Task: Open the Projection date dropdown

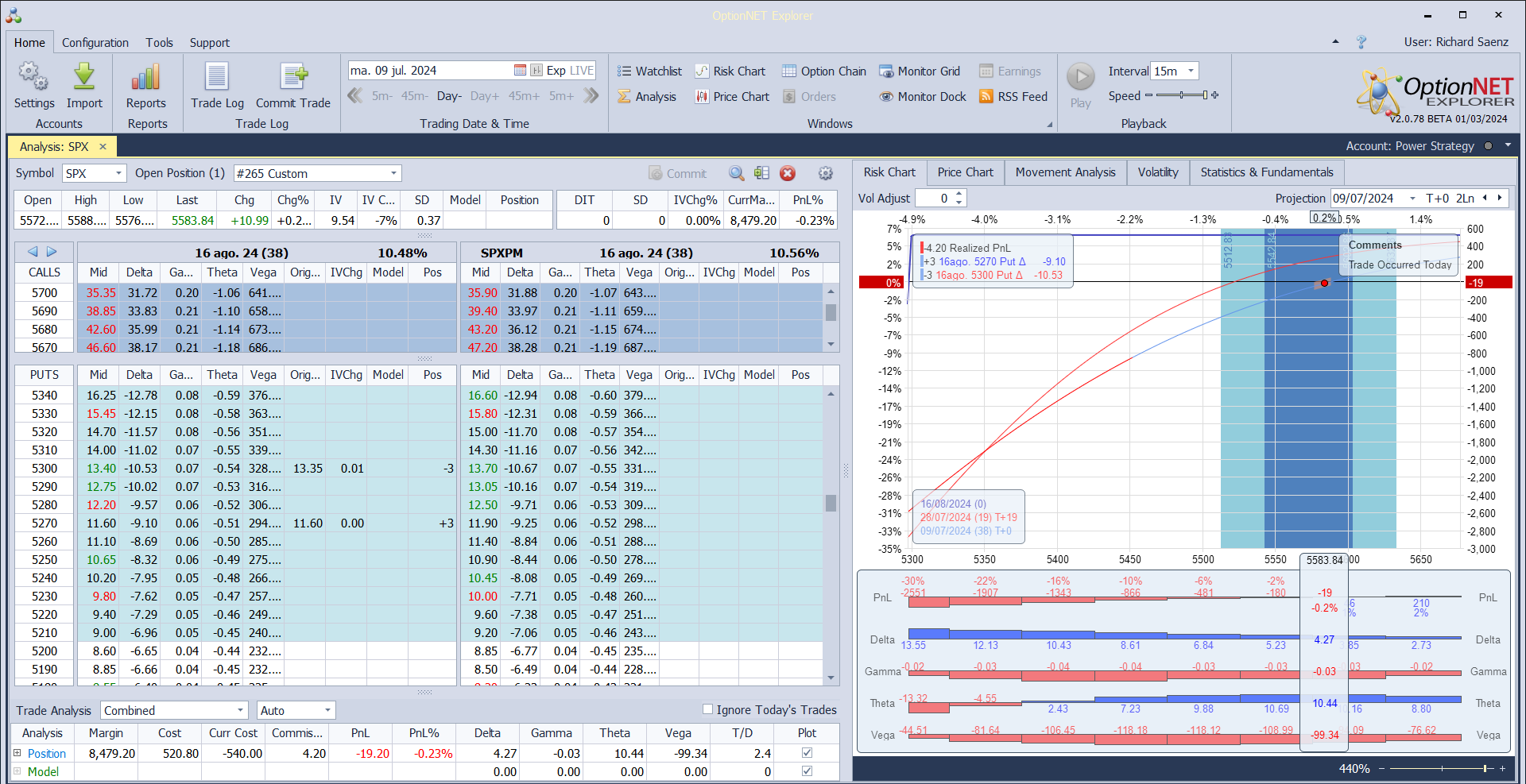Action: (1412, 199)
